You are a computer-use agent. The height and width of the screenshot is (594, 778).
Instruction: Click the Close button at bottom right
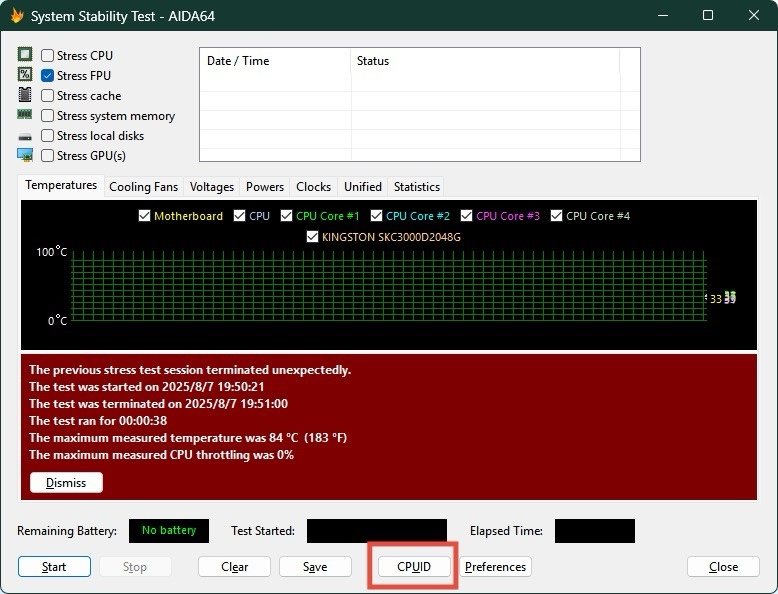click(723, 567)
